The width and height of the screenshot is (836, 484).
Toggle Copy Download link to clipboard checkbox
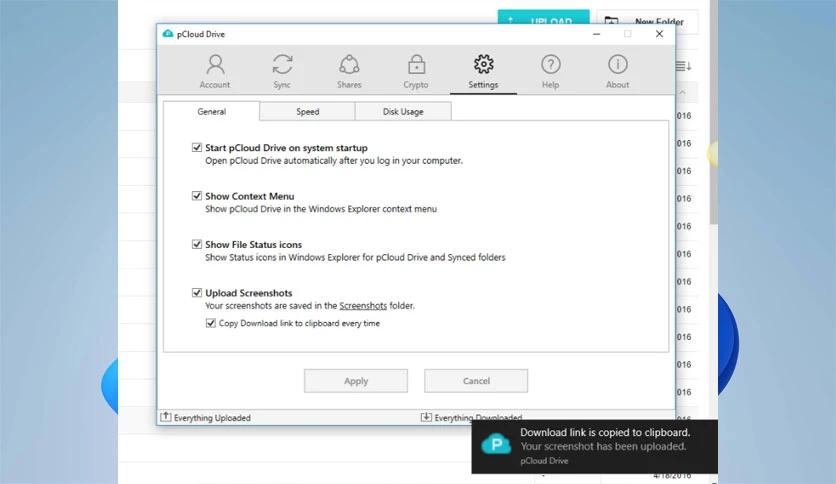pos(211,323)
